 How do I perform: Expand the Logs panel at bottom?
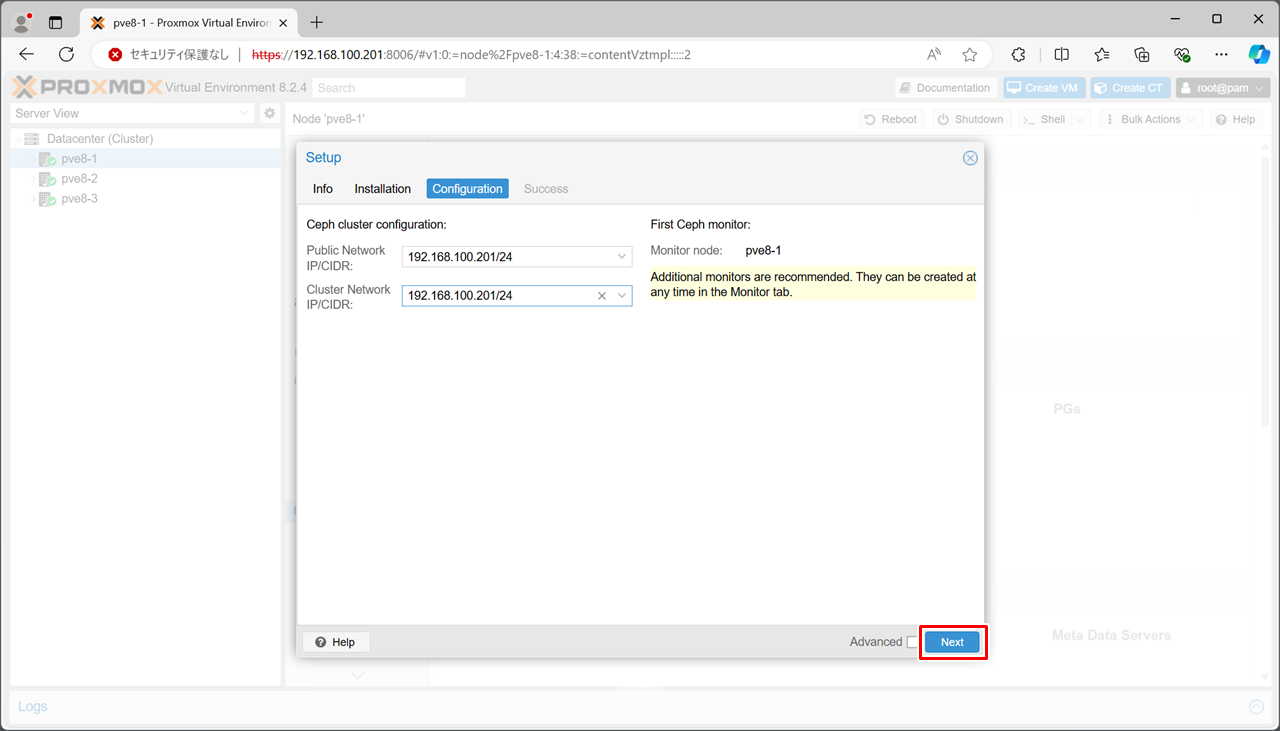[1256, 707]
